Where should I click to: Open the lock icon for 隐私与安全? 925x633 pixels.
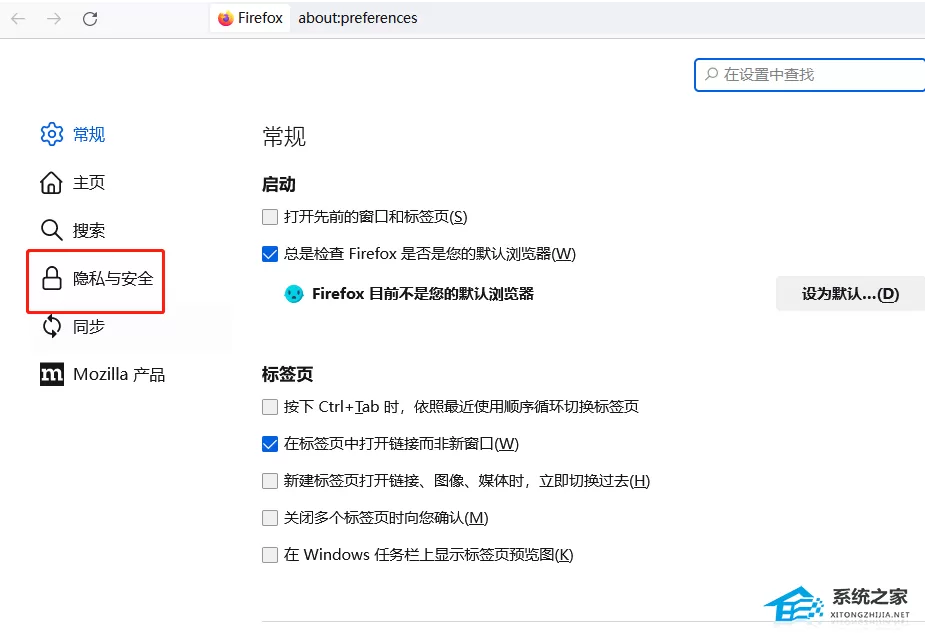pos(52,278)
